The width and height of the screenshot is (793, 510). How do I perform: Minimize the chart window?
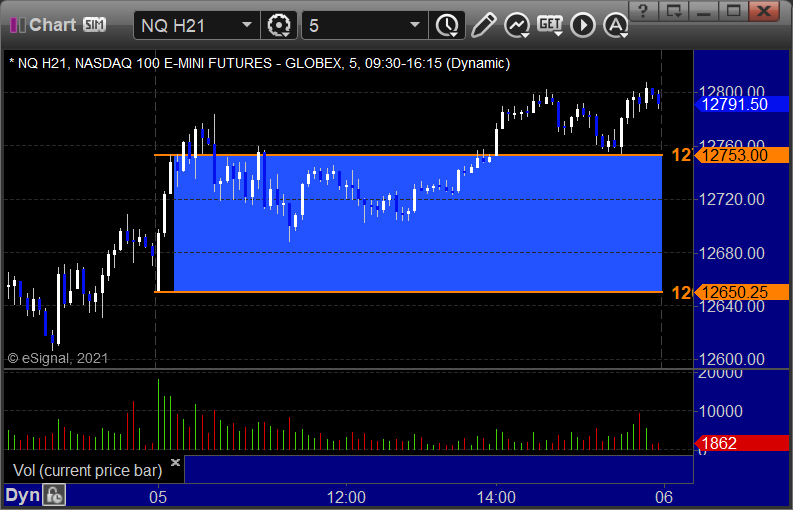703,10
